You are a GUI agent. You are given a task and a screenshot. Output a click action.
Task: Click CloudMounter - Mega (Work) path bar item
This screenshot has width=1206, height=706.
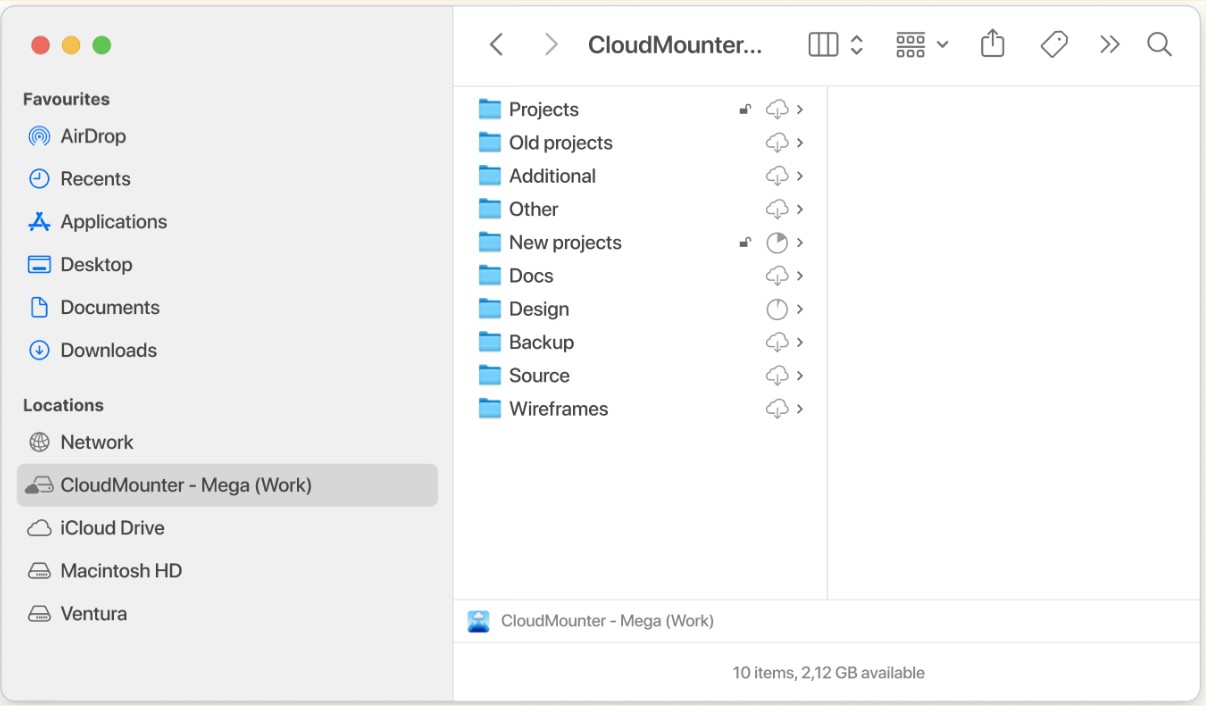(x=606, y=621)
